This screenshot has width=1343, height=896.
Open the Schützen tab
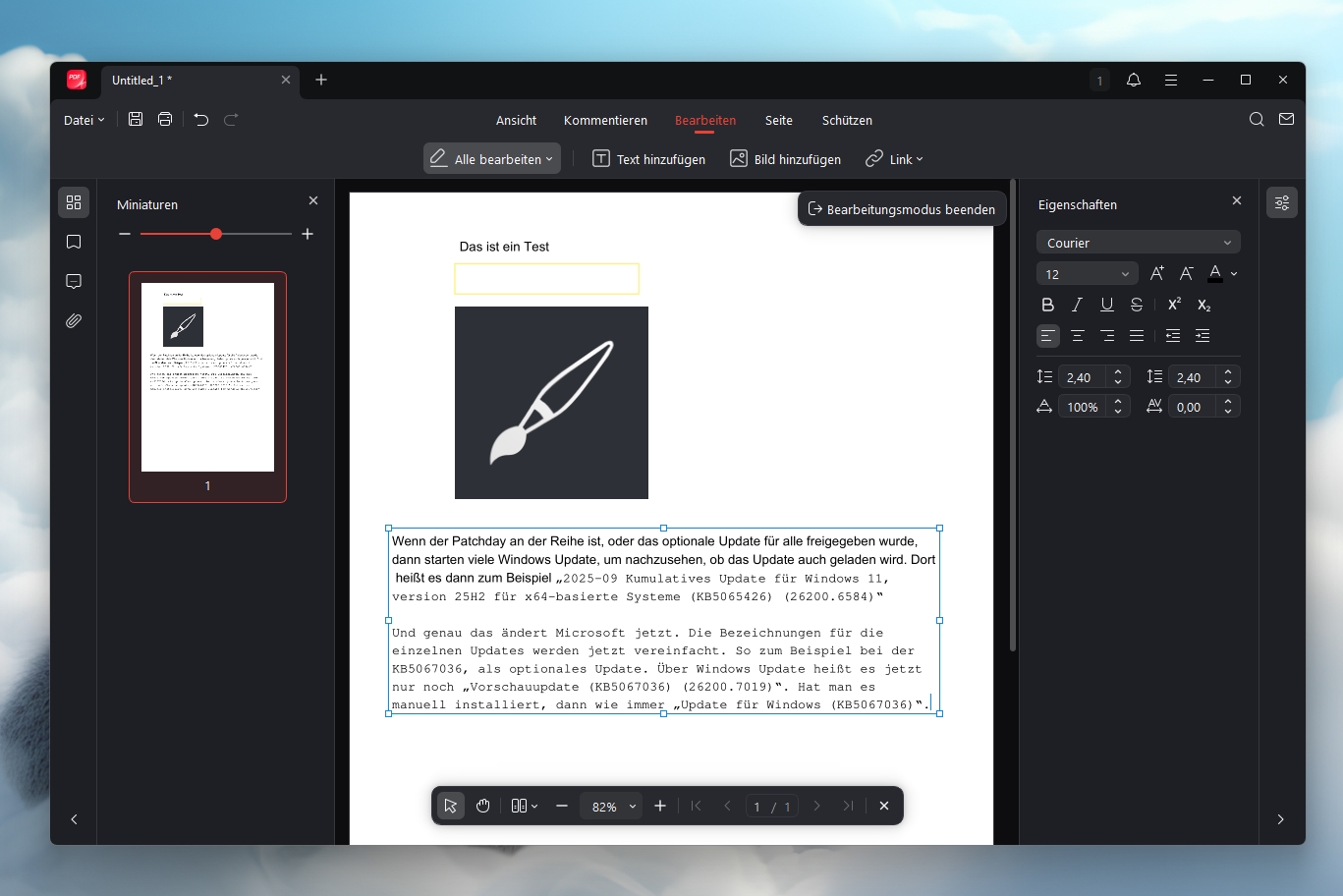click(847, 121)
